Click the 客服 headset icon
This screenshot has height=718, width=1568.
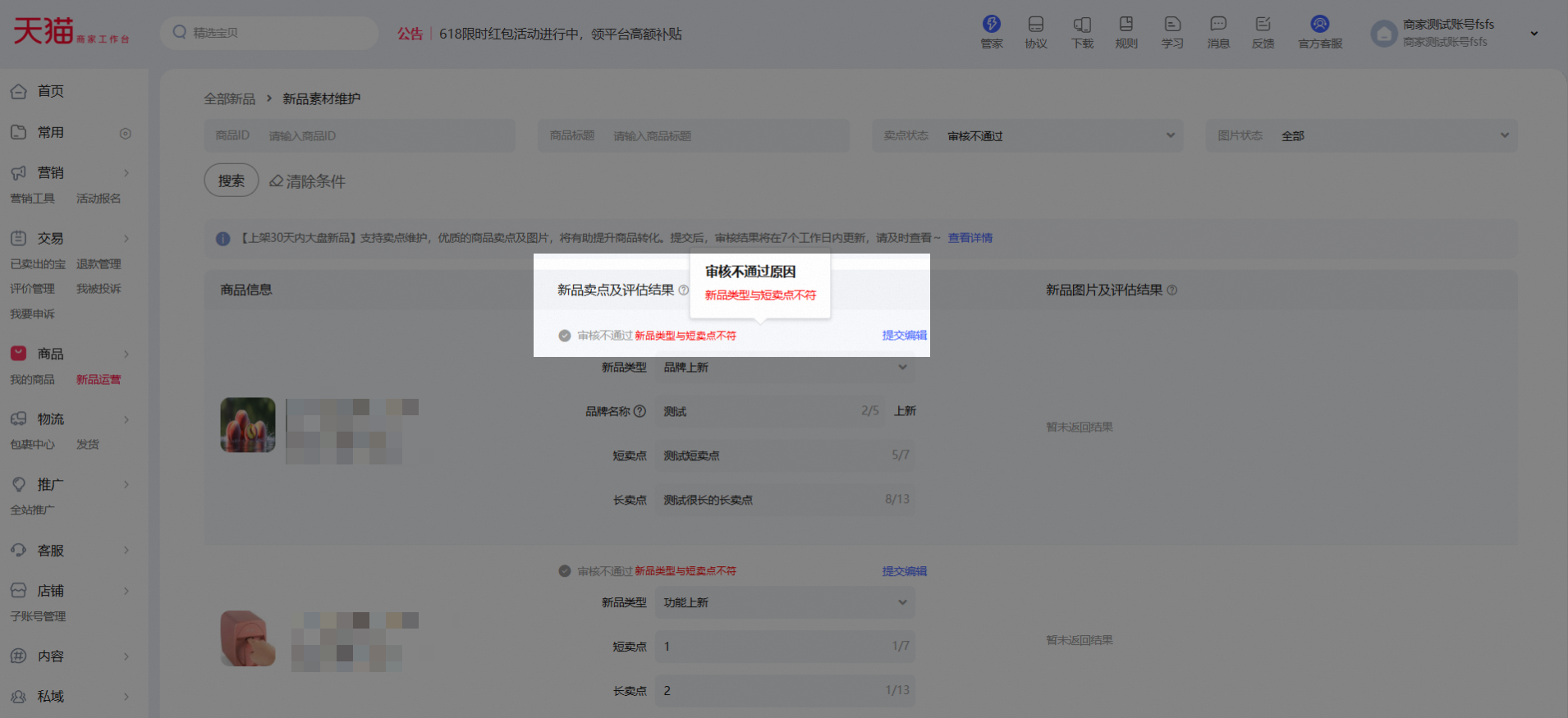tap(19, 550)
